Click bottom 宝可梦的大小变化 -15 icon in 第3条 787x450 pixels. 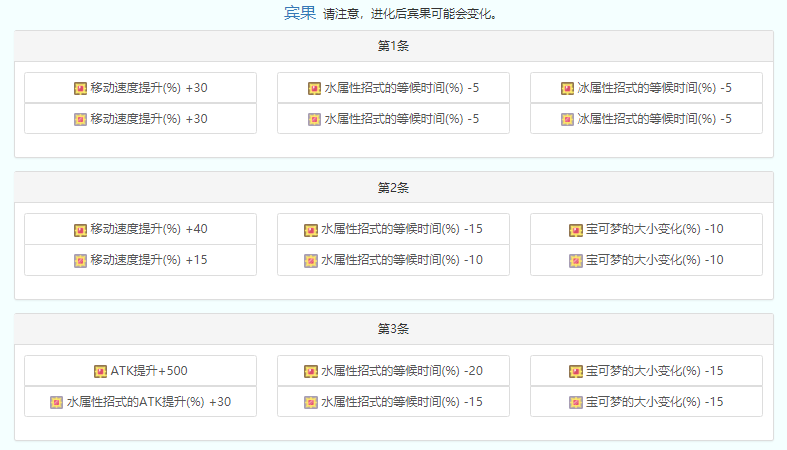[575, 403]
